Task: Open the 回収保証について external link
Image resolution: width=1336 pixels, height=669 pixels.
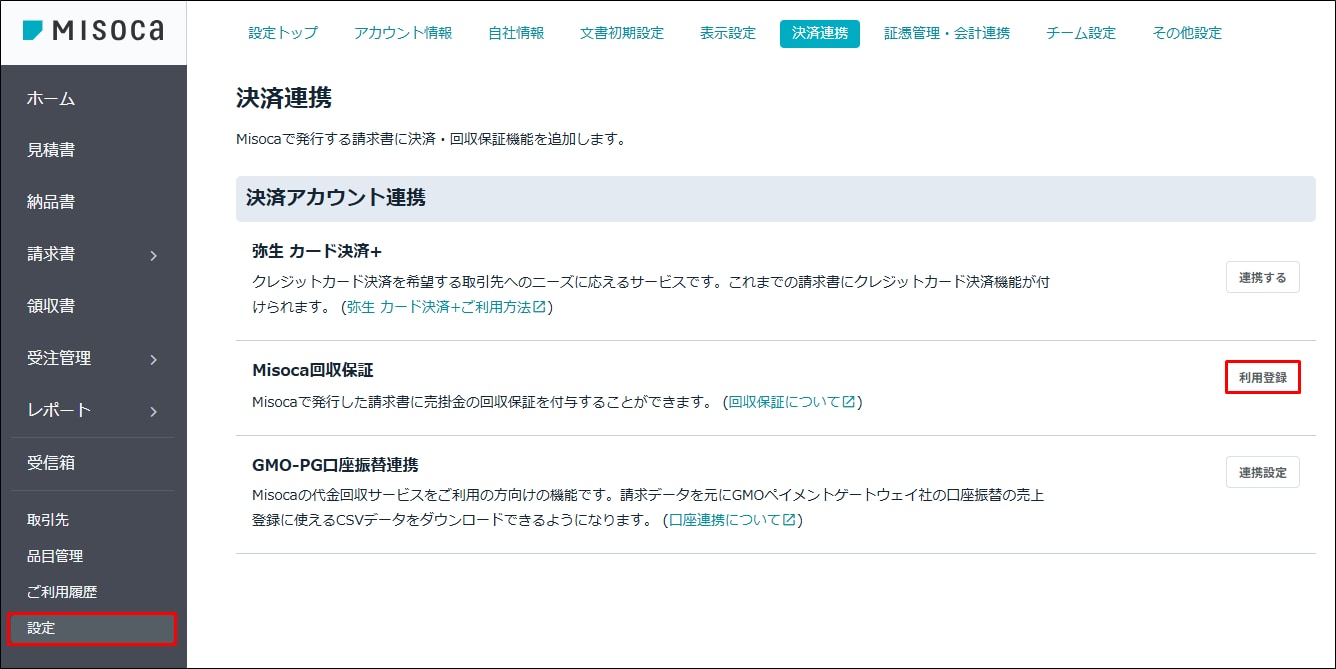Action: [791, 402]
